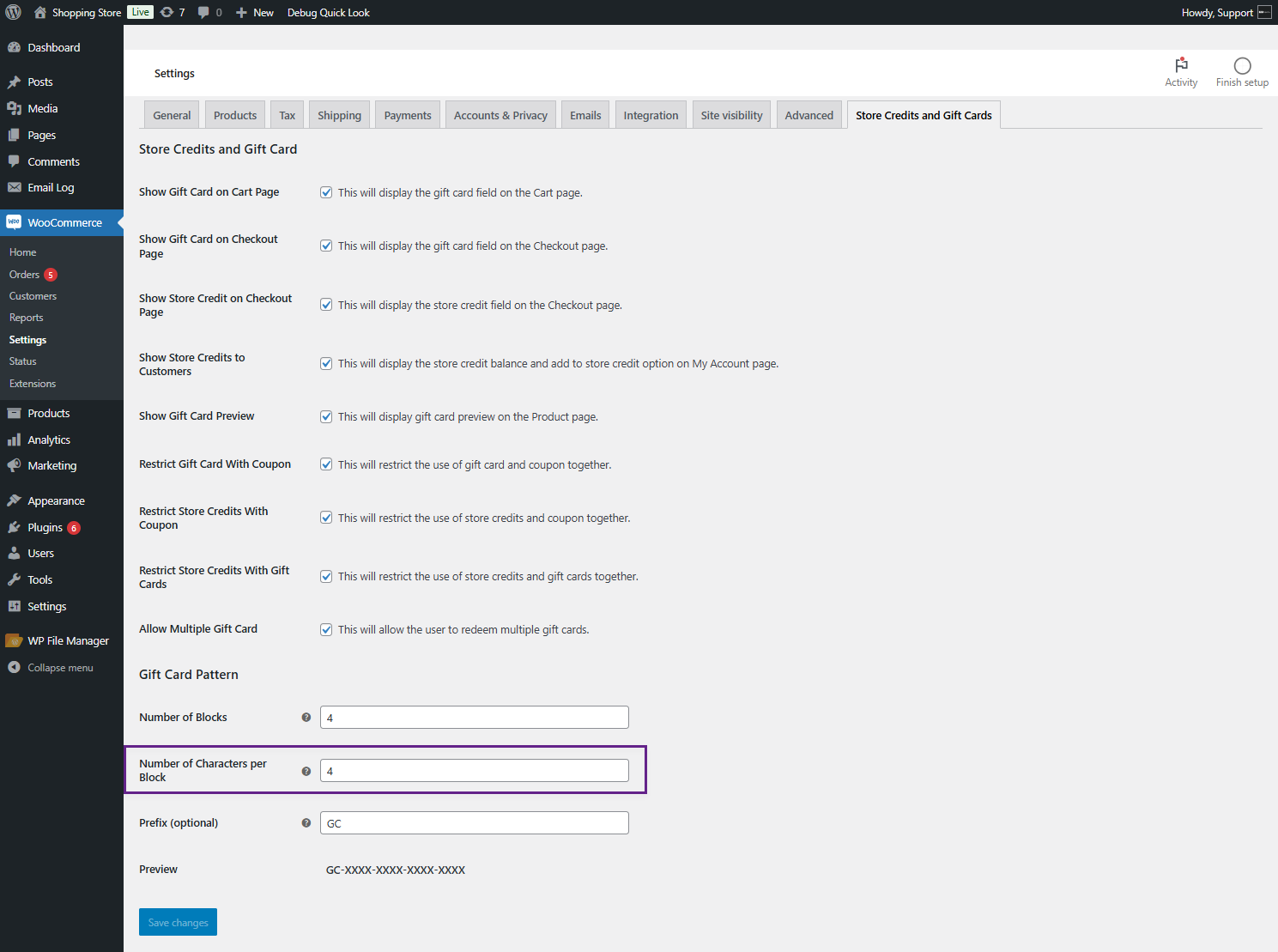Viewport: 1278px width, 952px height.
Task: Open the Email Log sidebar menu
Action: [x=62, y=187]
